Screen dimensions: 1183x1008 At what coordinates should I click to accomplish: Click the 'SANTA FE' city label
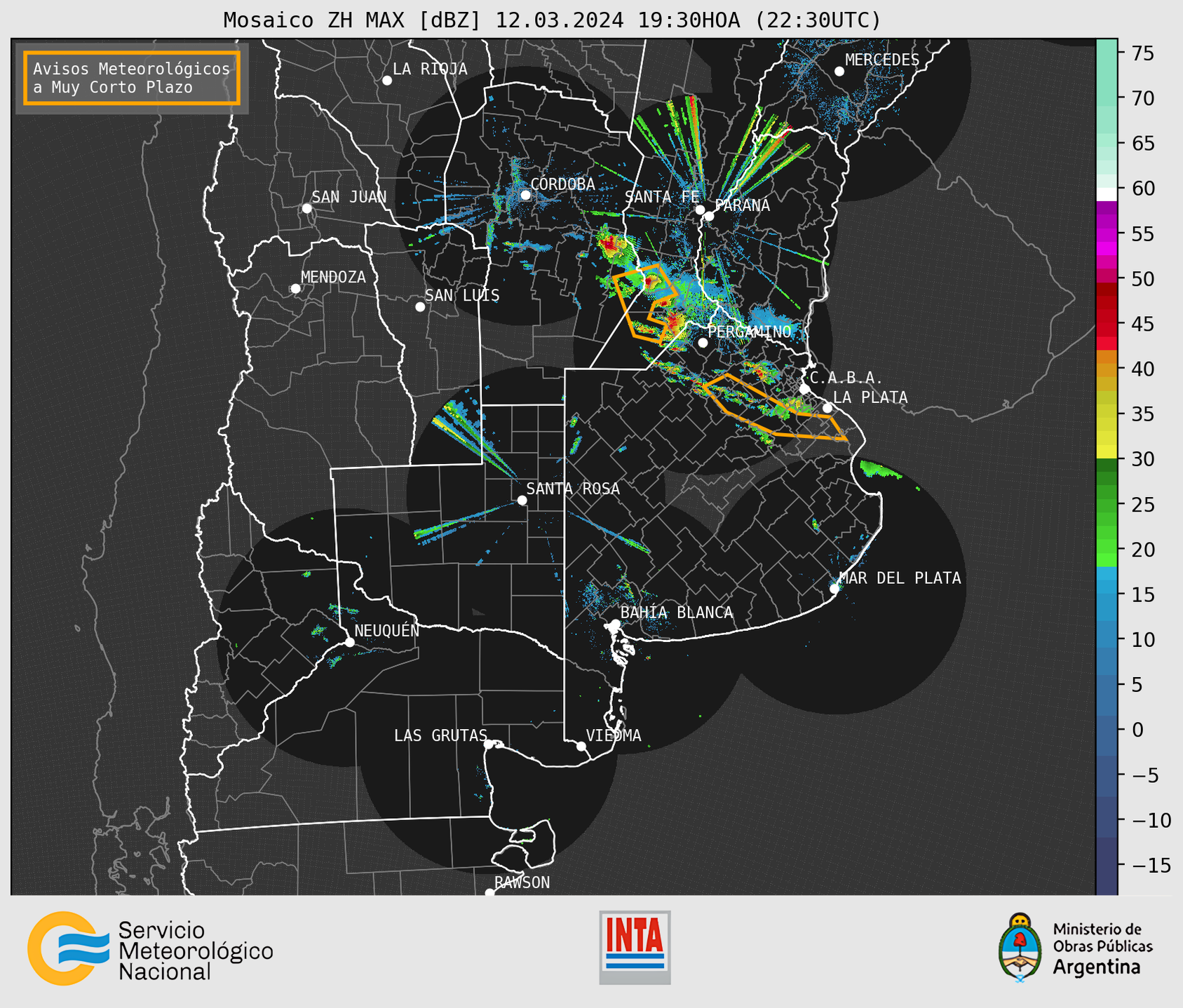tap(662, 197)
